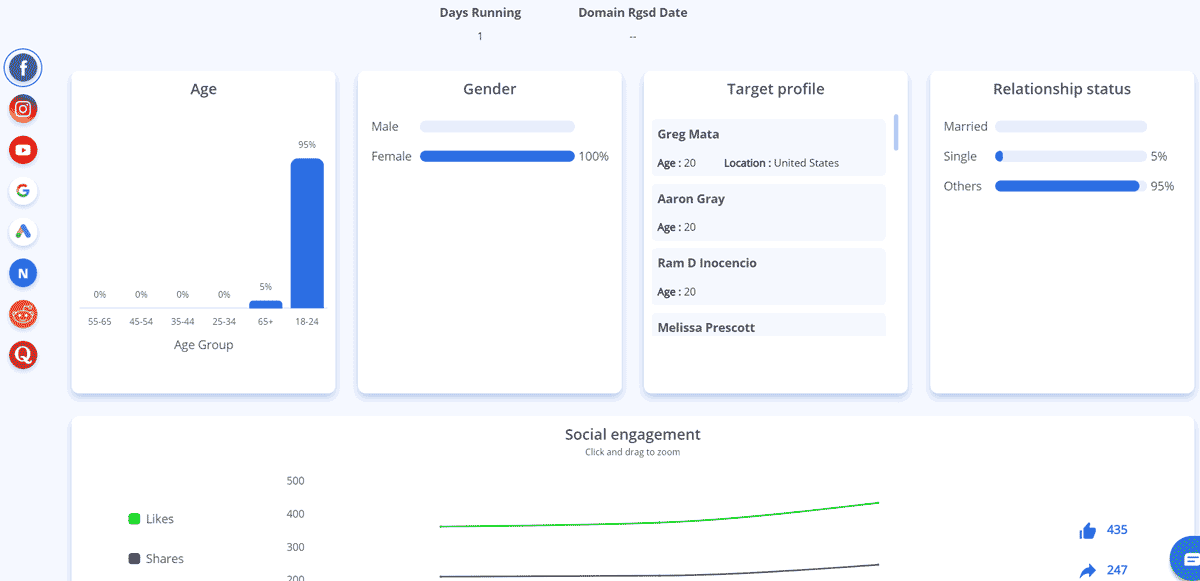Click the Female gender progress bar
This screenshot has height=581, width=1200.
coord(497,156)
